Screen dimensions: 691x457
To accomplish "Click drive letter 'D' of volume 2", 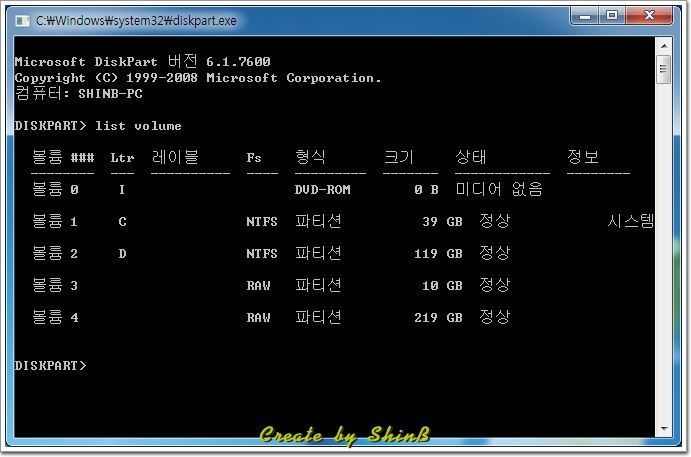I will coord(122,254).
